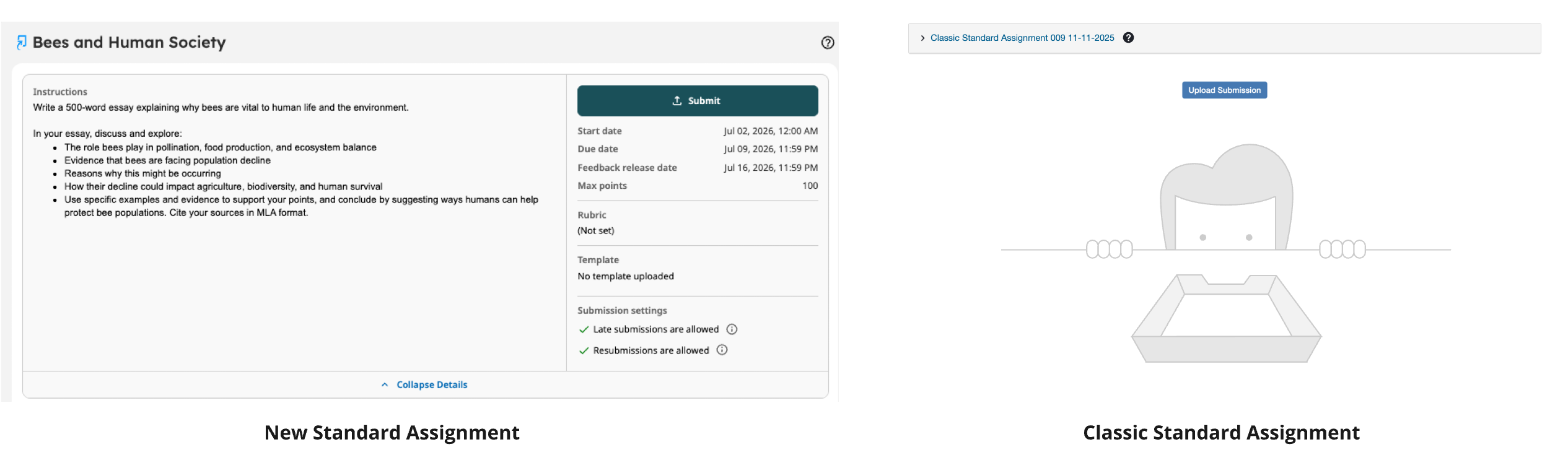Click the No template uploaded text
Viewport: 1568px width, 465px height.
626,276
